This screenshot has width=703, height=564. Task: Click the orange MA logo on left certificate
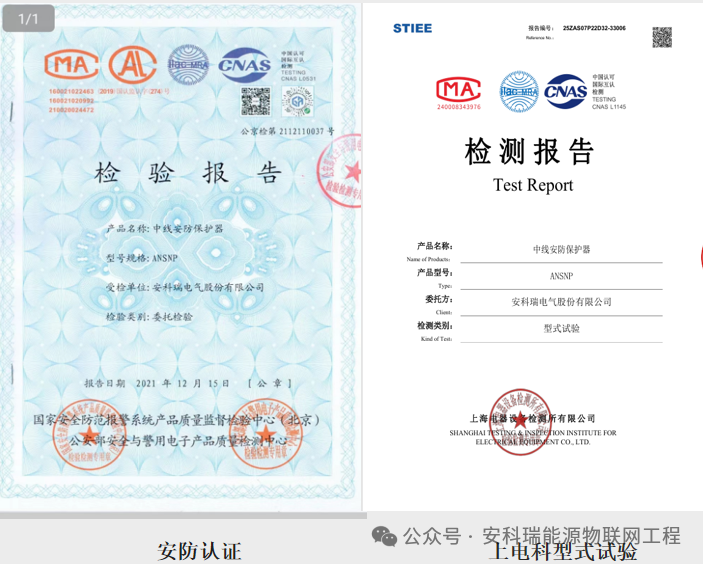[71, 66]
